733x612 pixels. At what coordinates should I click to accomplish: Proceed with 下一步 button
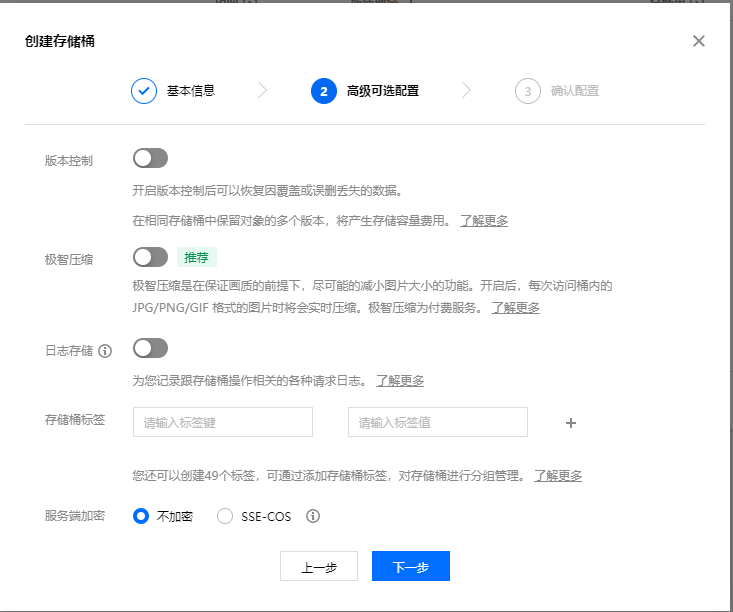point(411,566)
